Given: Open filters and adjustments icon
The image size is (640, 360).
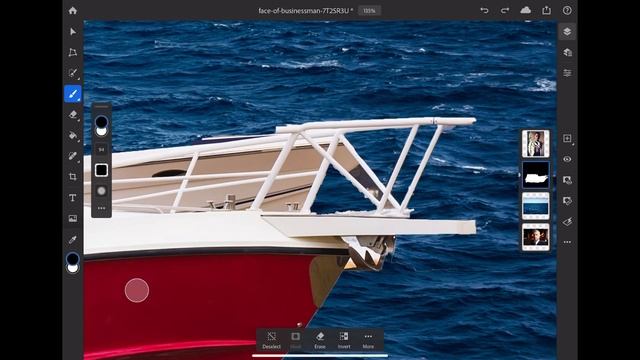Looking at the screenshot, I should [x=567, y=222].
